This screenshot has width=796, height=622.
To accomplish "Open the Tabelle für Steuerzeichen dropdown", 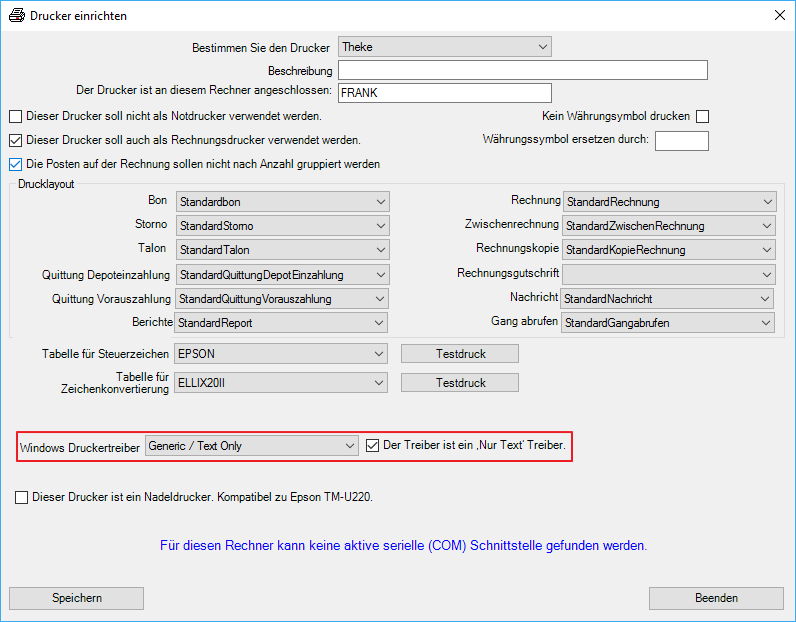I will click(282, 353).
